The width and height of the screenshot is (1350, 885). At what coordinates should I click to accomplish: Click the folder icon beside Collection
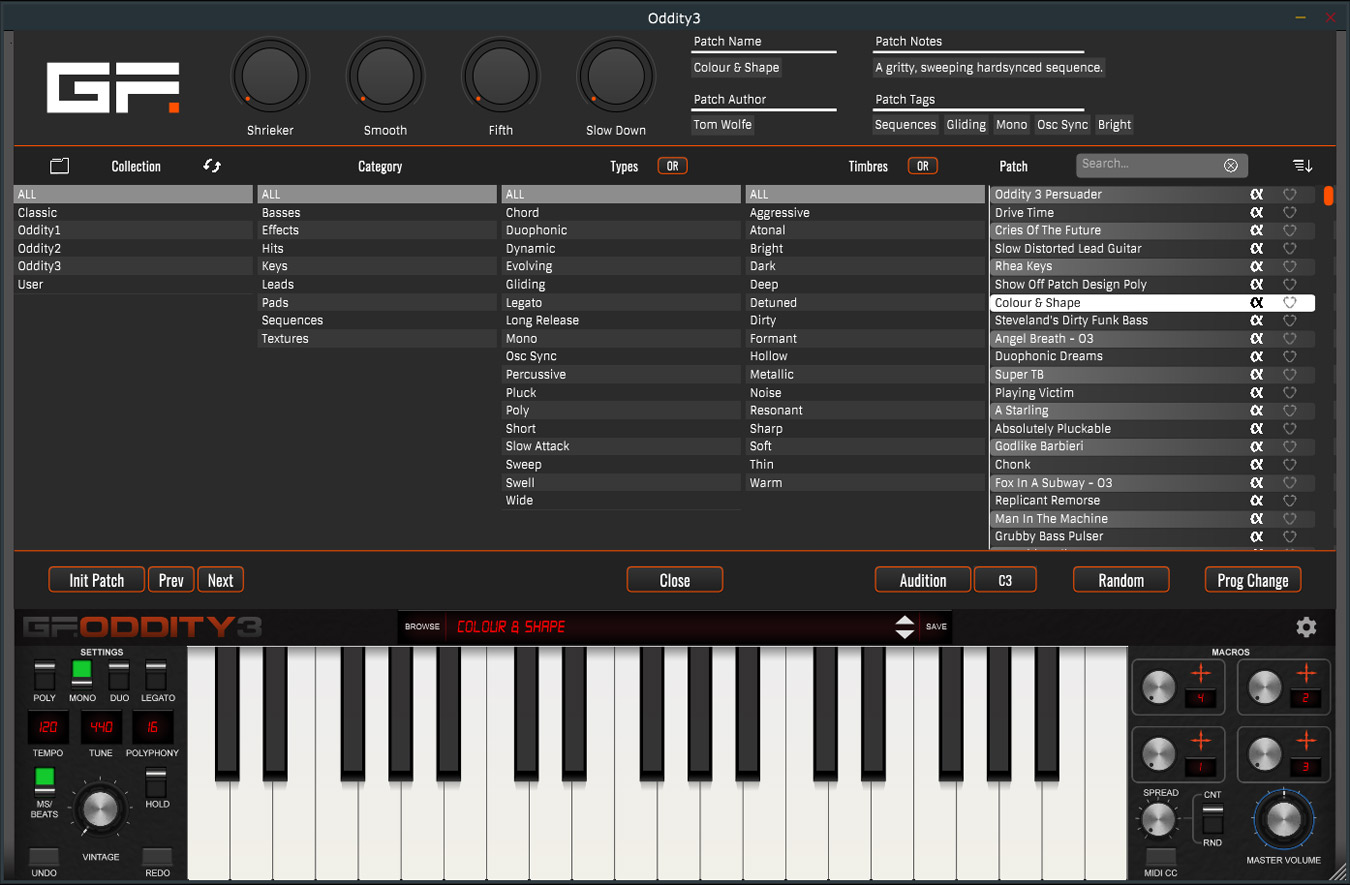[59, 166]
